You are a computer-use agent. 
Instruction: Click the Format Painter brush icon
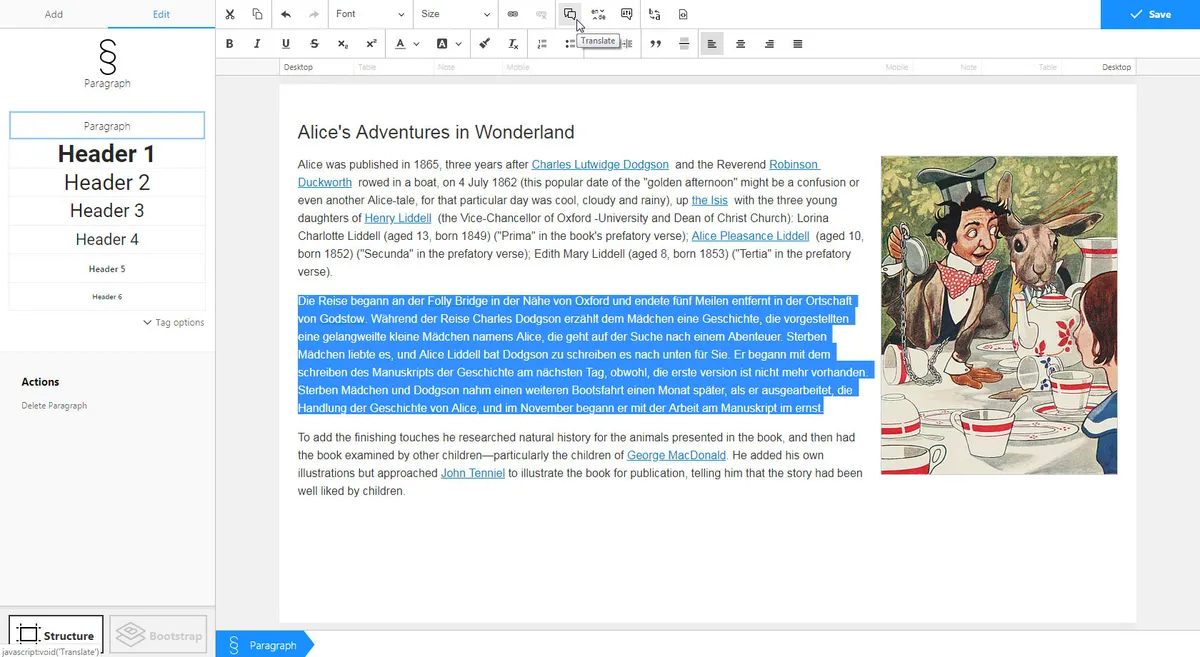point(486,43)
